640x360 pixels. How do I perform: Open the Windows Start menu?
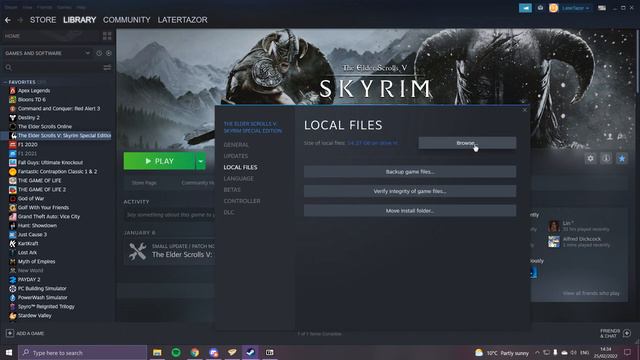tap(9, 352)
